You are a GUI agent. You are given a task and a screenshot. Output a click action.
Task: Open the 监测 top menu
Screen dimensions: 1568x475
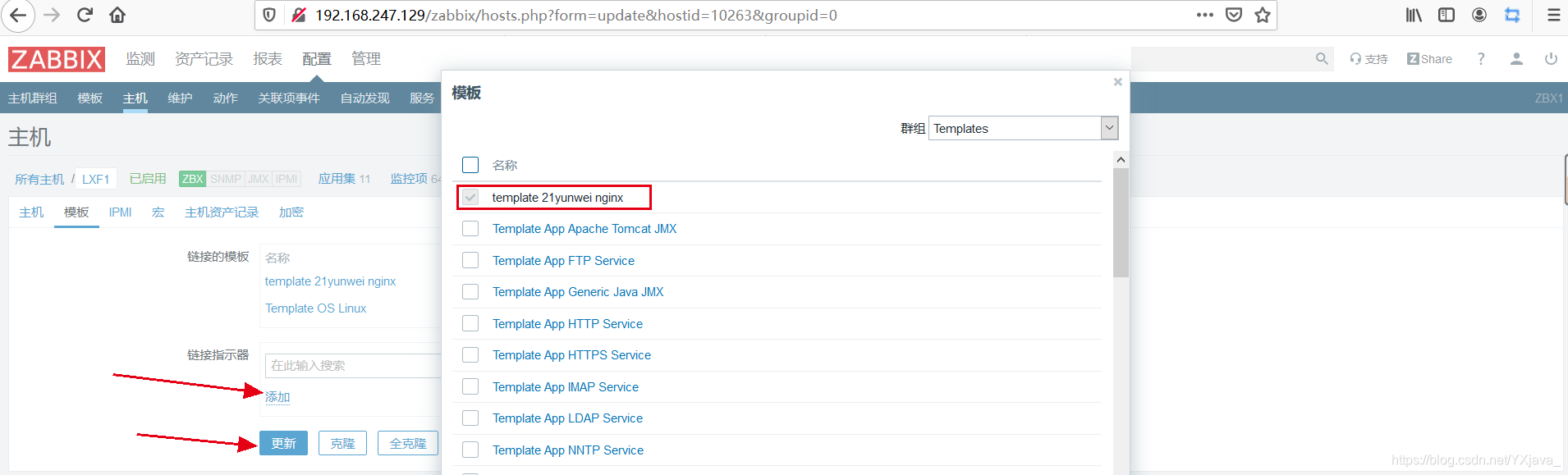point(140,59)
